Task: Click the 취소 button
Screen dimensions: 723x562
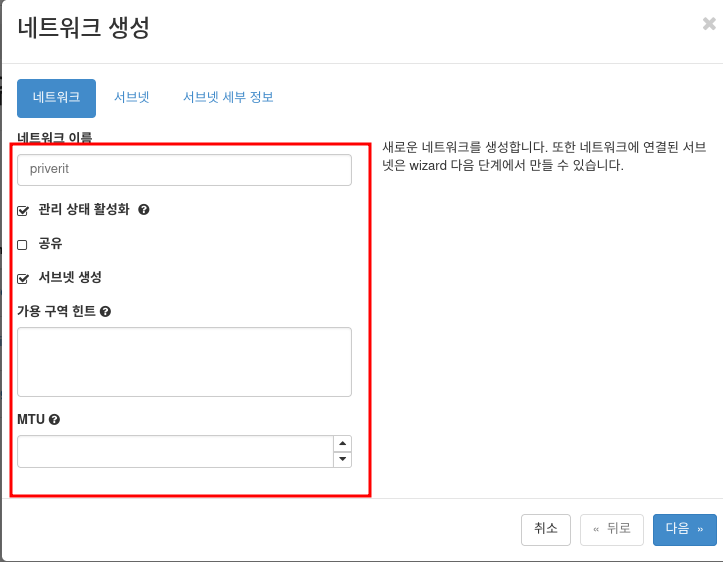Action: [x=546, y=530]
